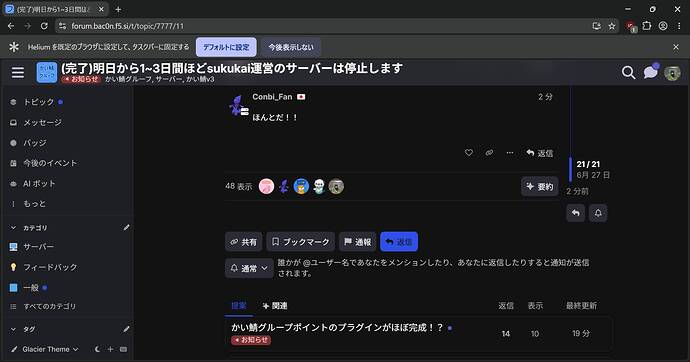The height and width of the screenshot is (362, 690).
Task: Click the 要約 summarize button
Action: tap(540, 187)
